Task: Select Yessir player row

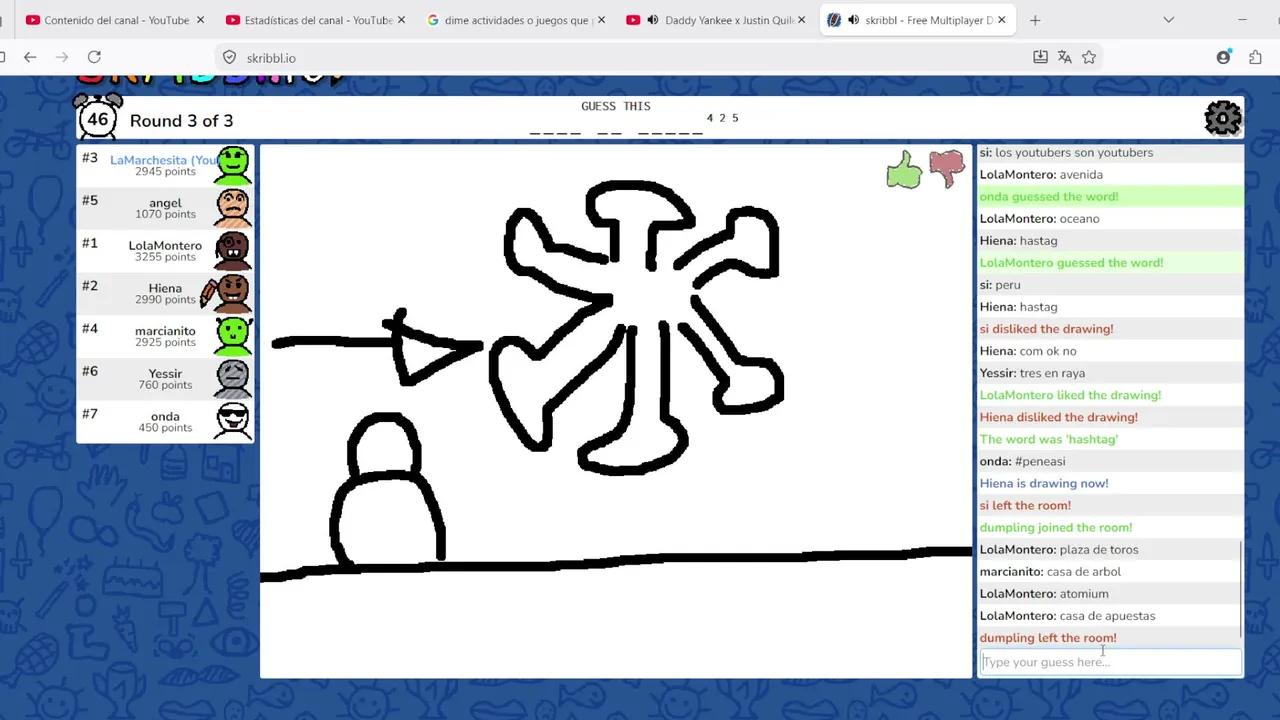Action: click(x=165, y=378)
